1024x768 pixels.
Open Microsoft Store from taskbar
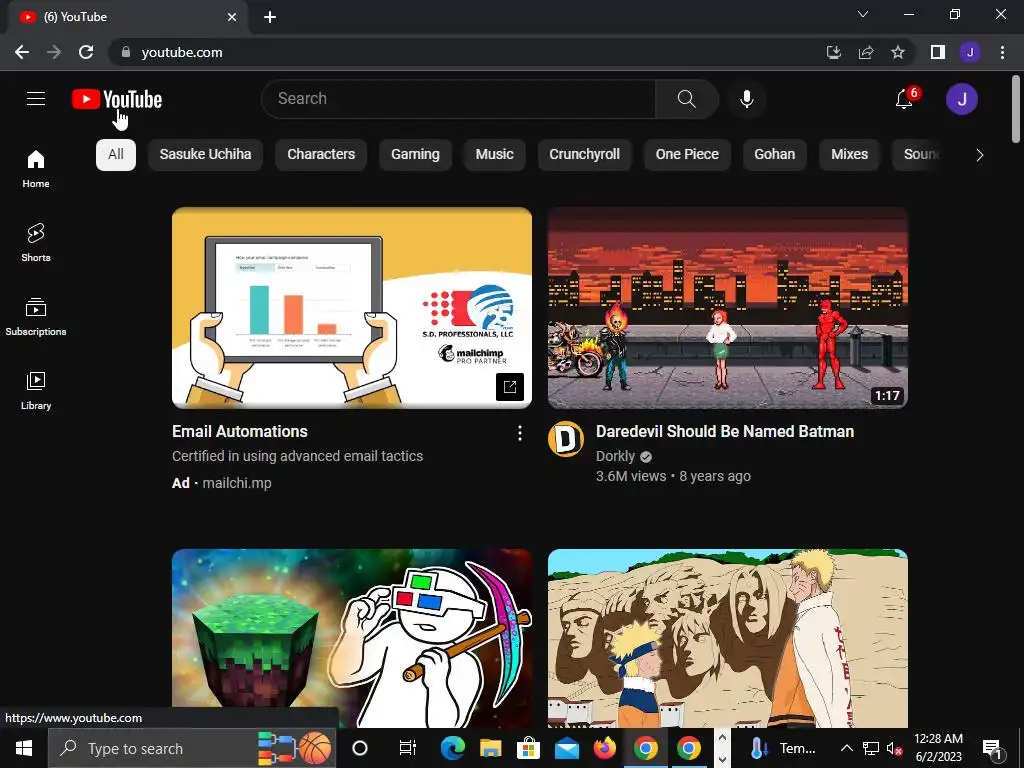click(x=528, y=748)
